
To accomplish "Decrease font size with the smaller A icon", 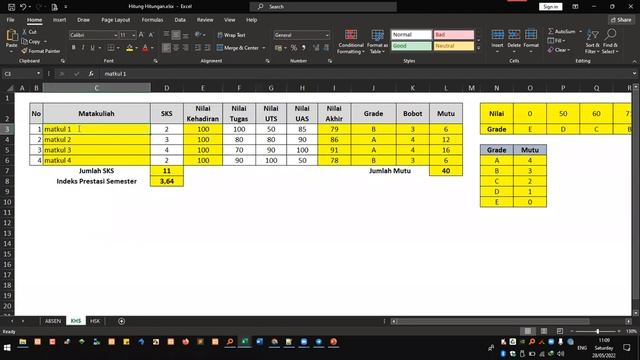I will tap(151, 35).
